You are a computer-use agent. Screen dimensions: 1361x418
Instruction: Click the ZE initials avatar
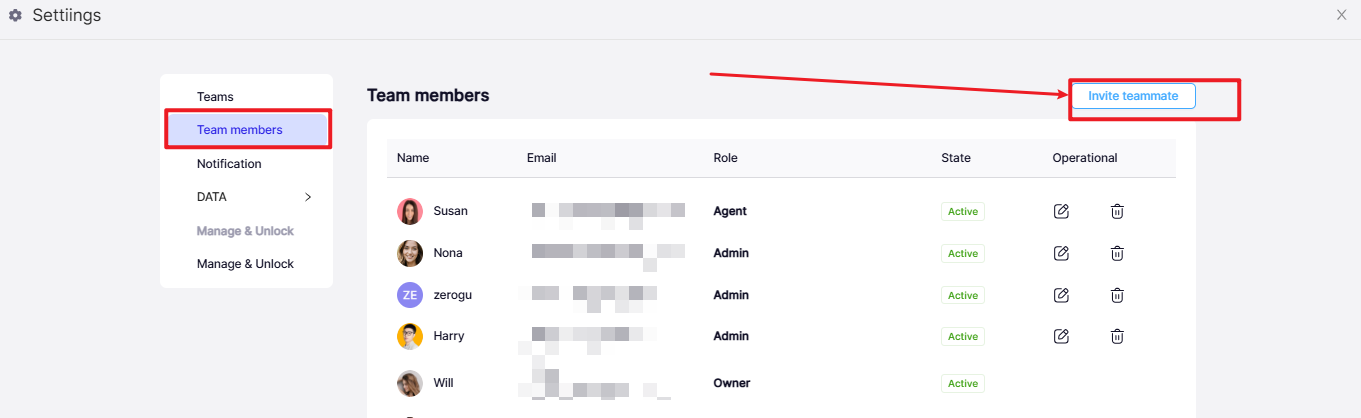410,295
